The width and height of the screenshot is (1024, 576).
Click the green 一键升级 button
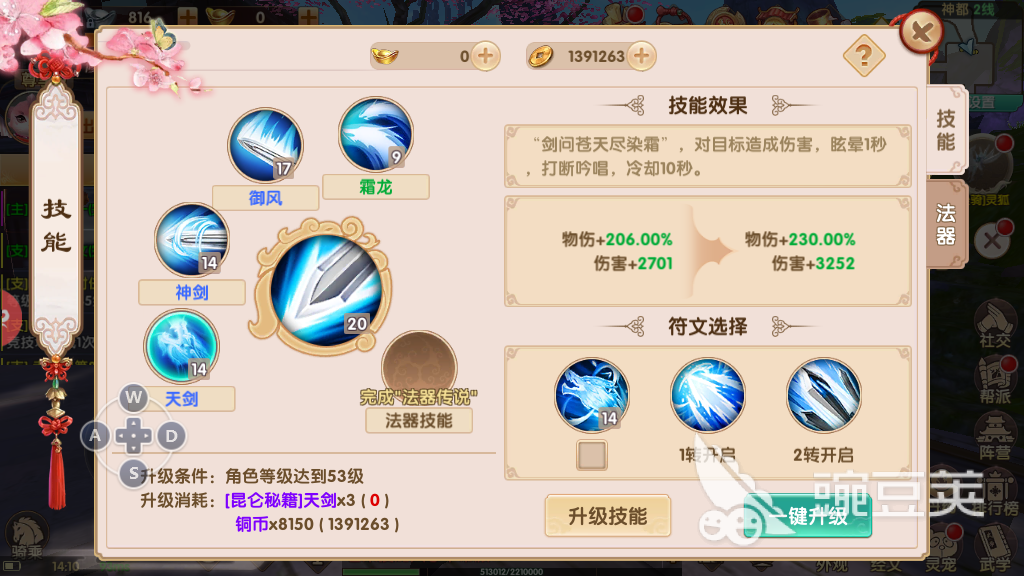tap(808, 517)
